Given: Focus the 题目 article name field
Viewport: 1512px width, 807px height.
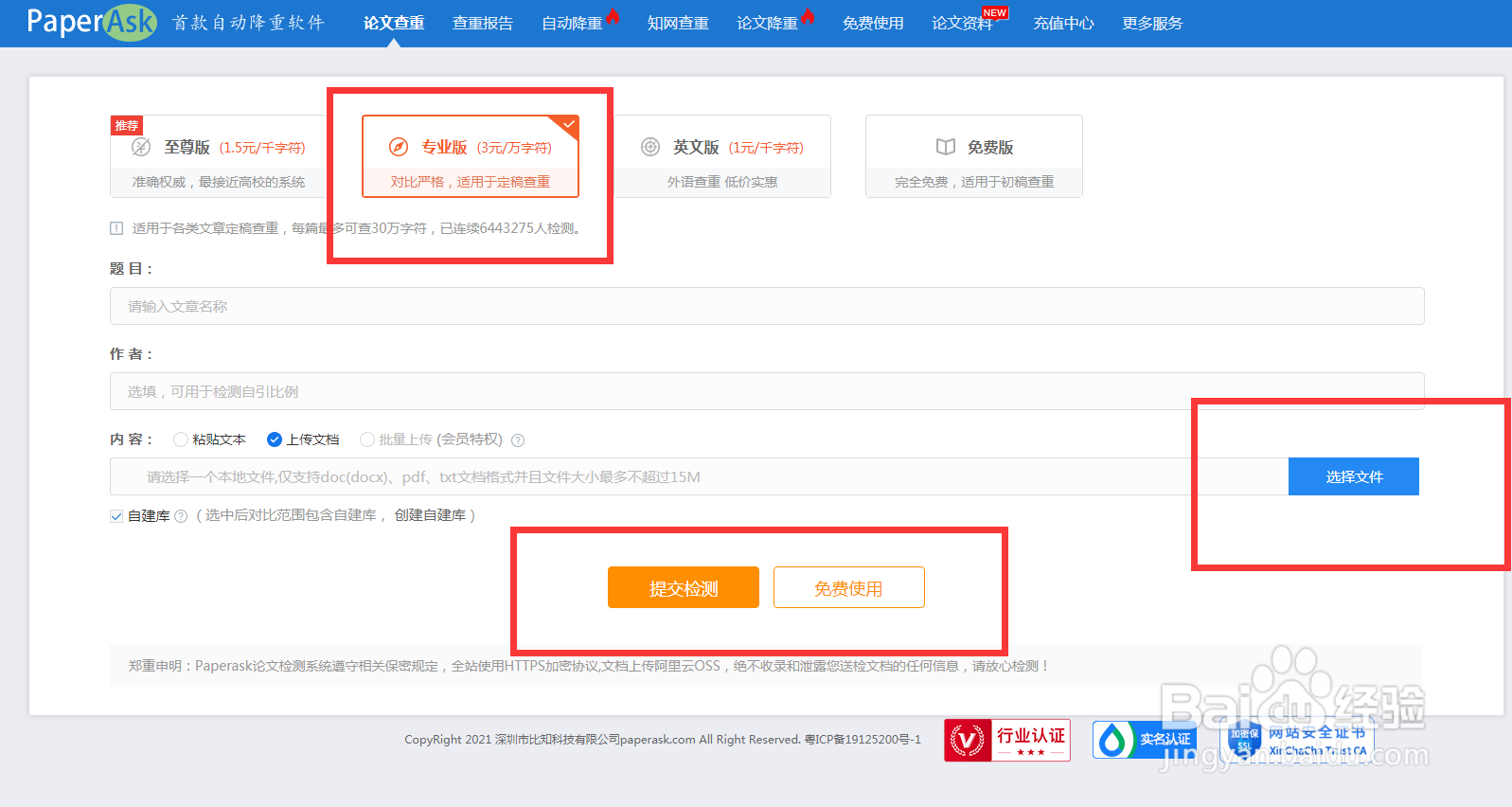Looking at the screenshot, I should point(767,306).
